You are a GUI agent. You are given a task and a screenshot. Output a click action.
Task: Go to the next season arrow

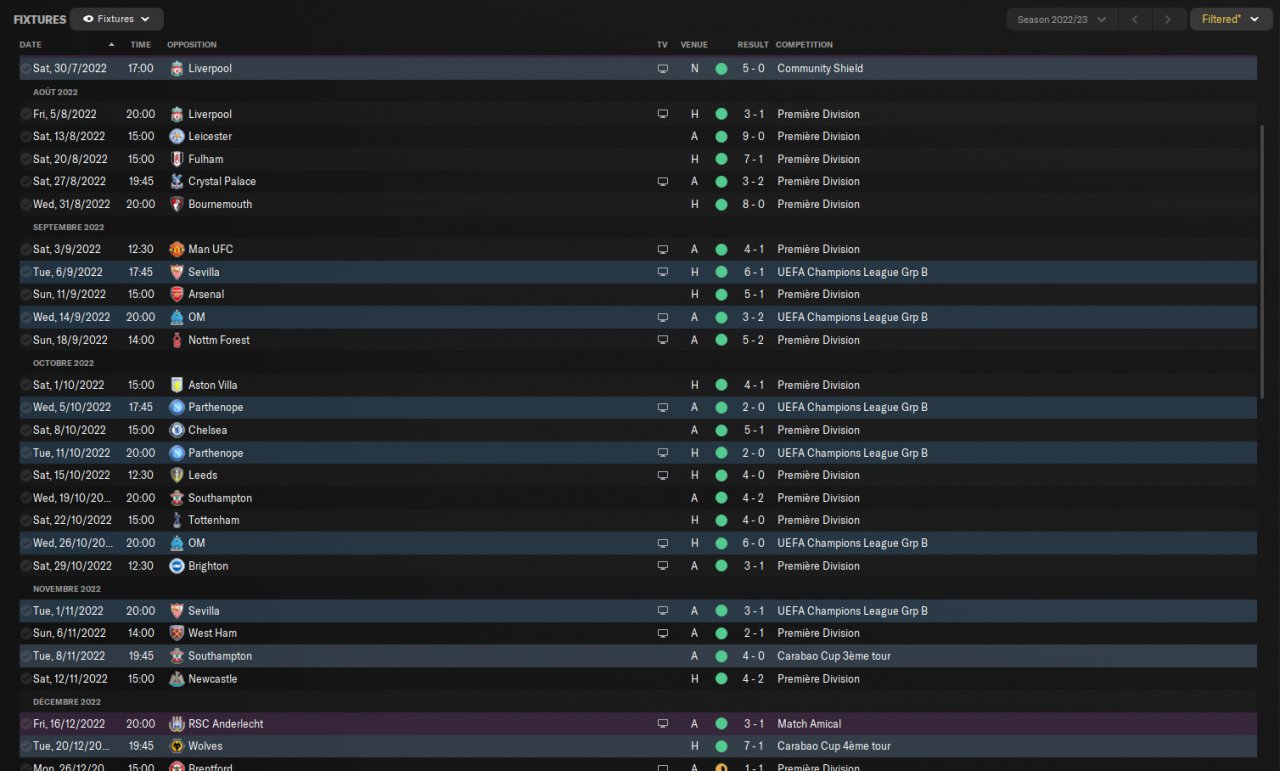(1167, 19)
